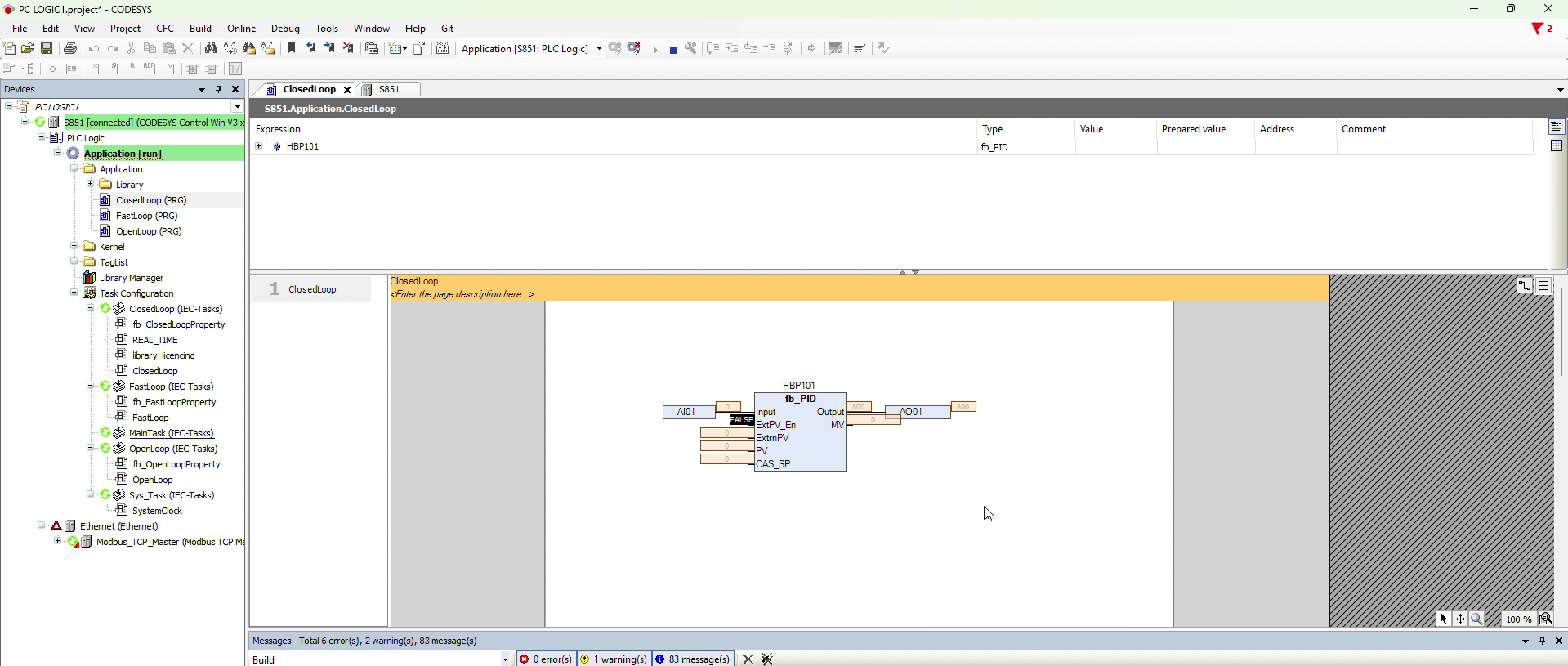
Task: Click the Build wrench icon in toolbar
Action: pyautogui.click(x=691, y=48)
